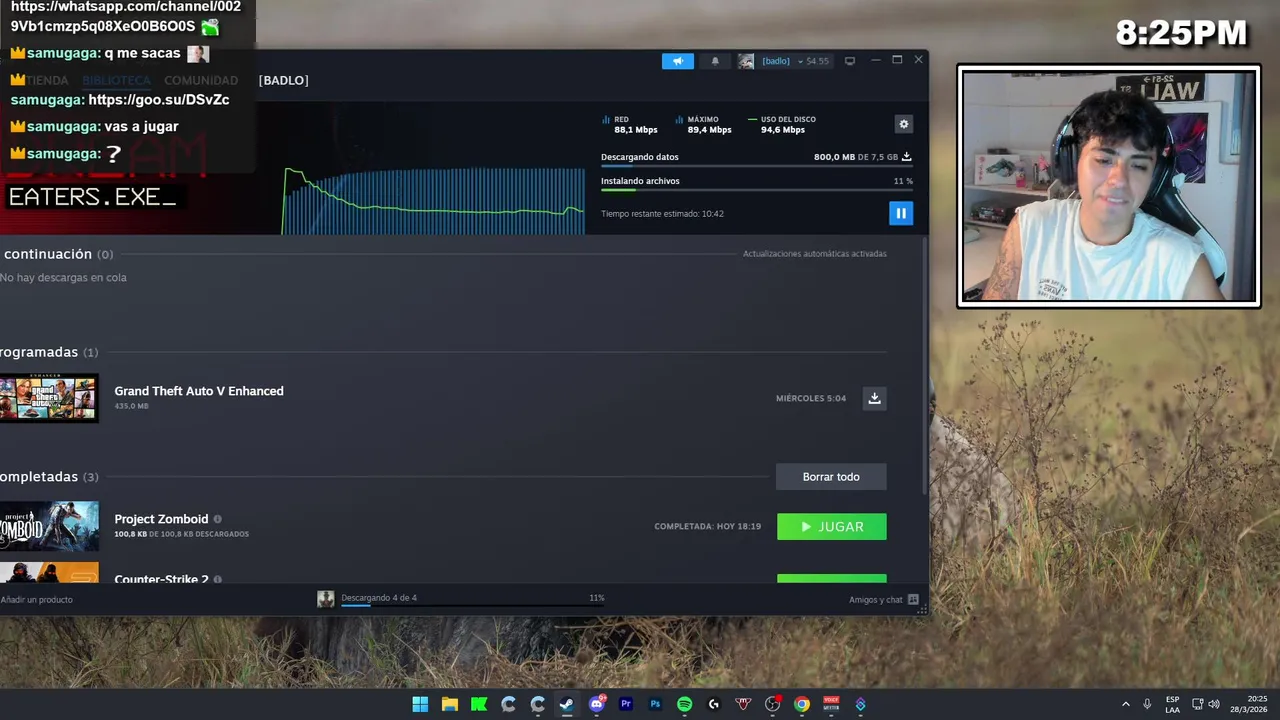Image resolution: width=1280 pixels, height=720 pixels.
Task: Open Google Chrome from the taskbar
Action: pyautogui.click(x=802, y=704)
